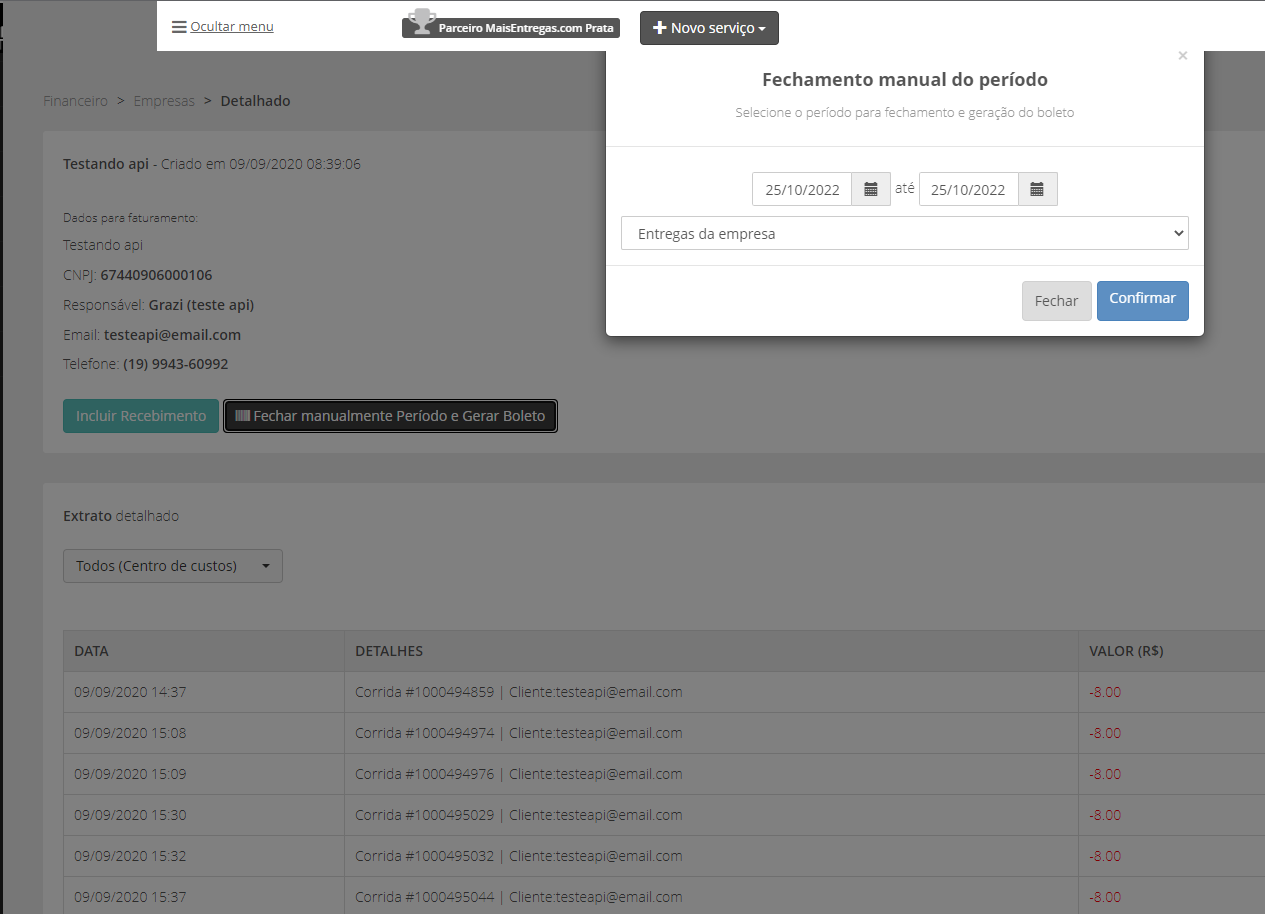
Task: Click the Ocultar menu link
Action: coord(232,27)
